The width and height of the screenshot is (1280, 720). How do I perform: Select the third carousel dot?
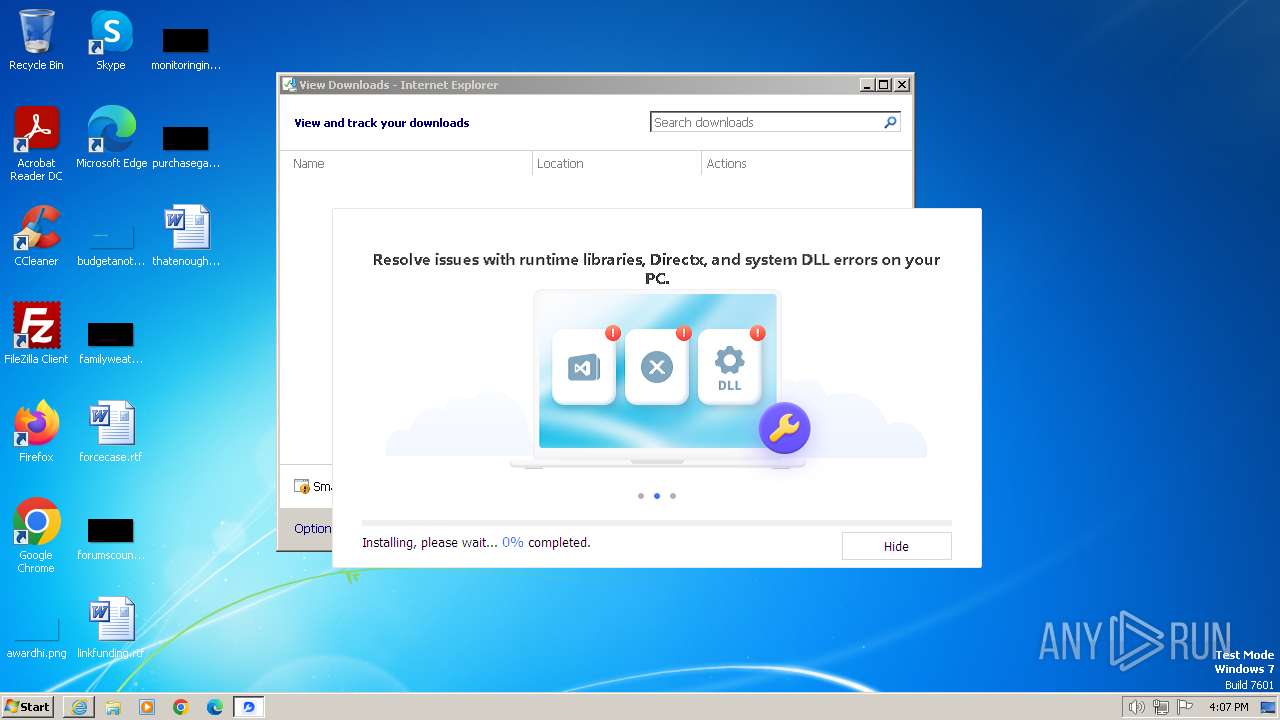tap(673, 496)
